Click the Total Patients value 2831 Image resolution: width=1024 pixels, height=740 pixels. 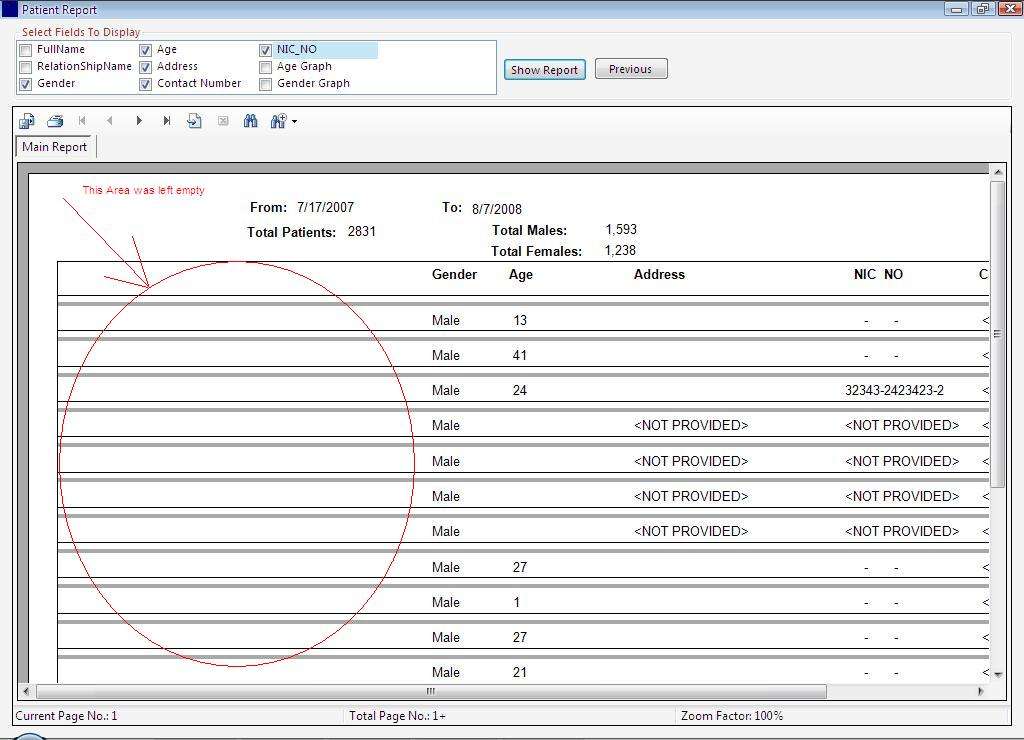(x=362, y=232)
